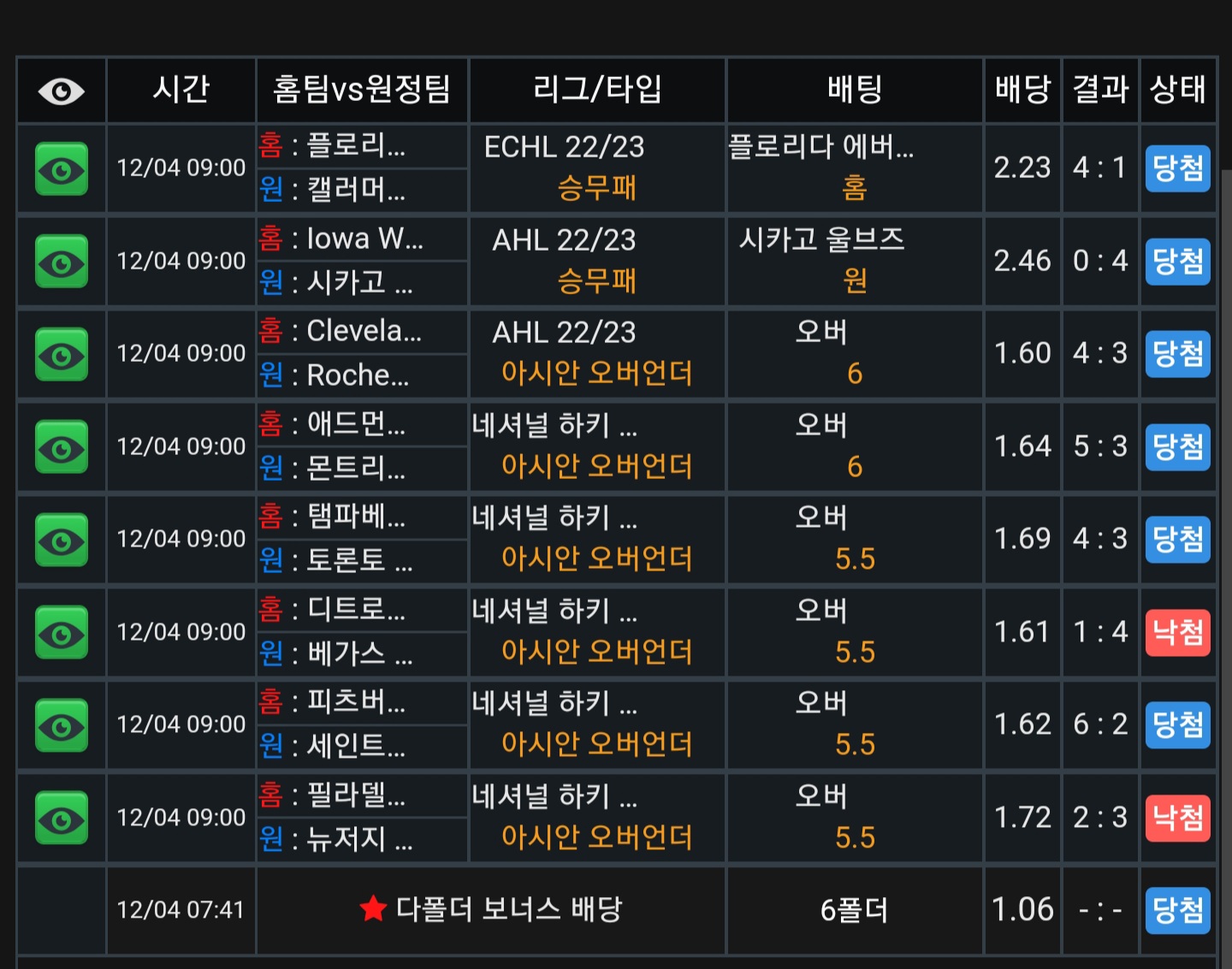The image size is (1232, 969).
Task: Click the 리그/타입 column header
Action: 597,90
